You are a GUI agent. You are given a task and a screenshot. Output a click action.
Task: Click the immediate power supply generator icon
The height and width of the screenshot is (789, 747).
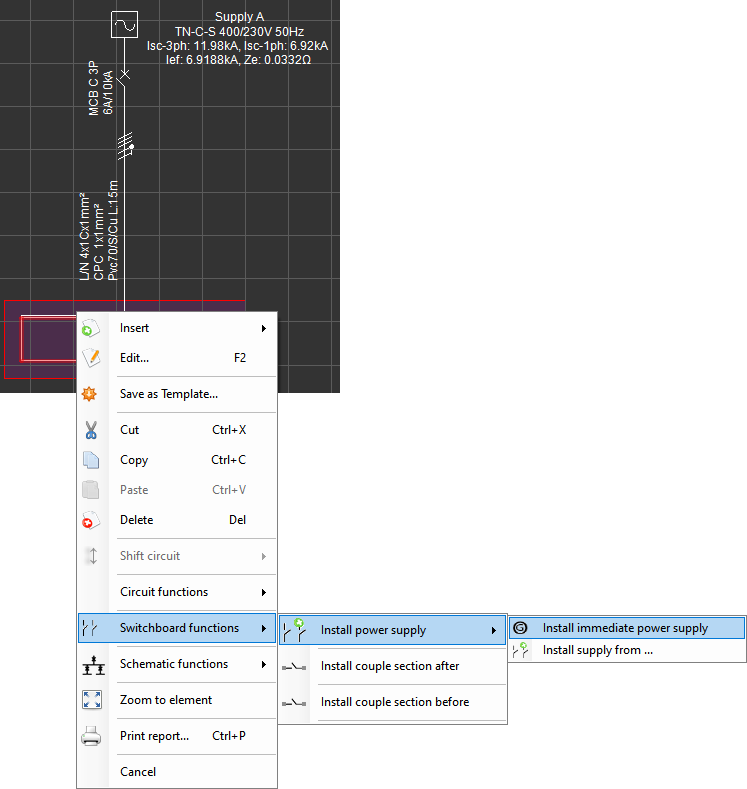(520, 628)
